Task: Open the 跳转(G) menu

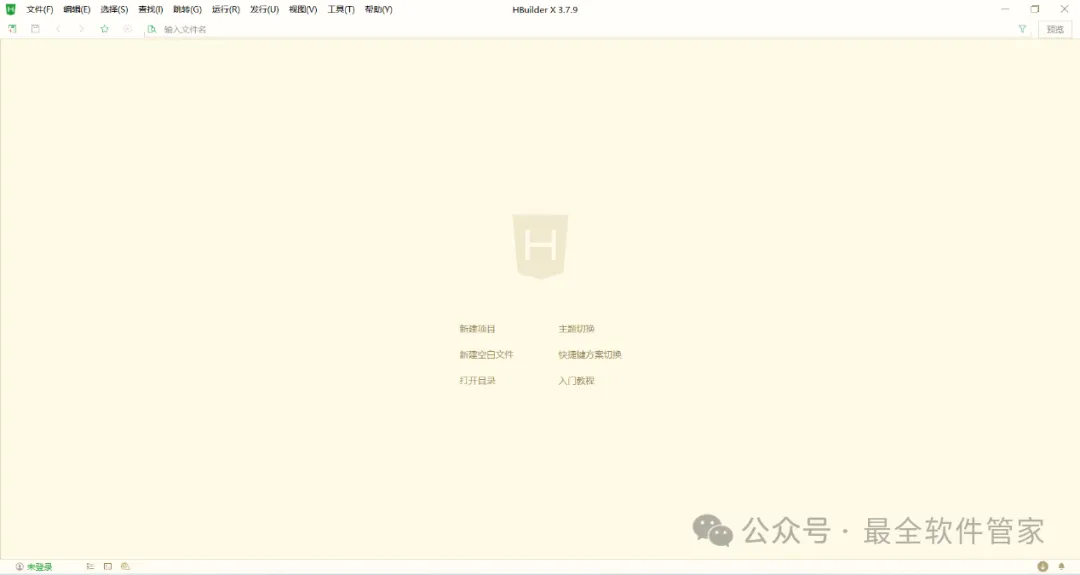Action: [x=187, y=10]
